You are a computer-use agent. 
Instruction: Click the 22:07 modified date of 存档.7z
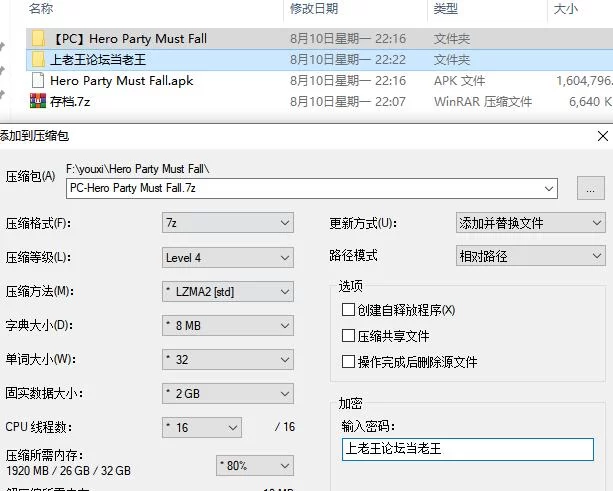coord(348,102)
